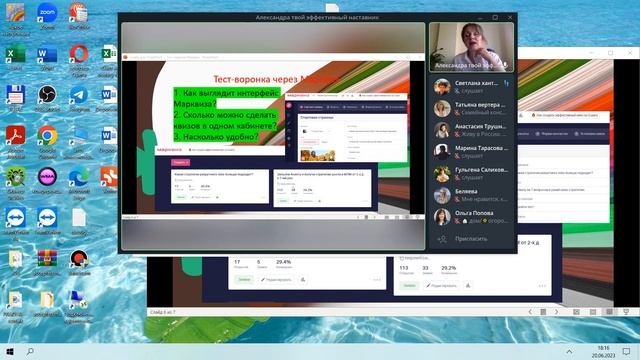Select participant Гульгена Салихов in the list
The image size is (640, 360).
coord(472,173)
